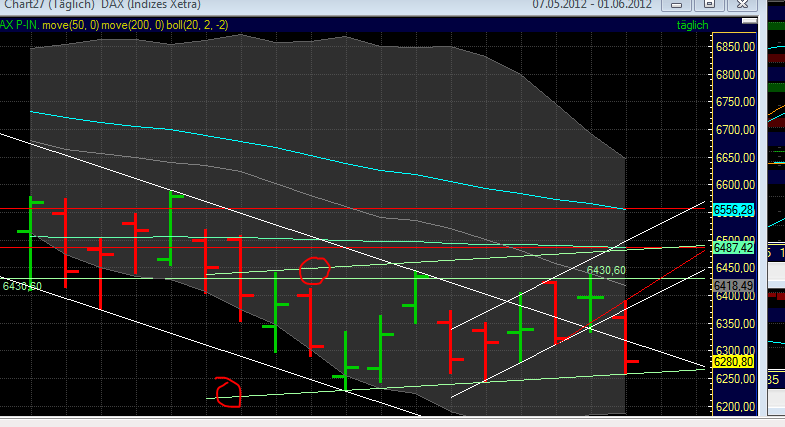
Task: Click the 6850,00 price axis label
Action: click(x=735, y=47)
